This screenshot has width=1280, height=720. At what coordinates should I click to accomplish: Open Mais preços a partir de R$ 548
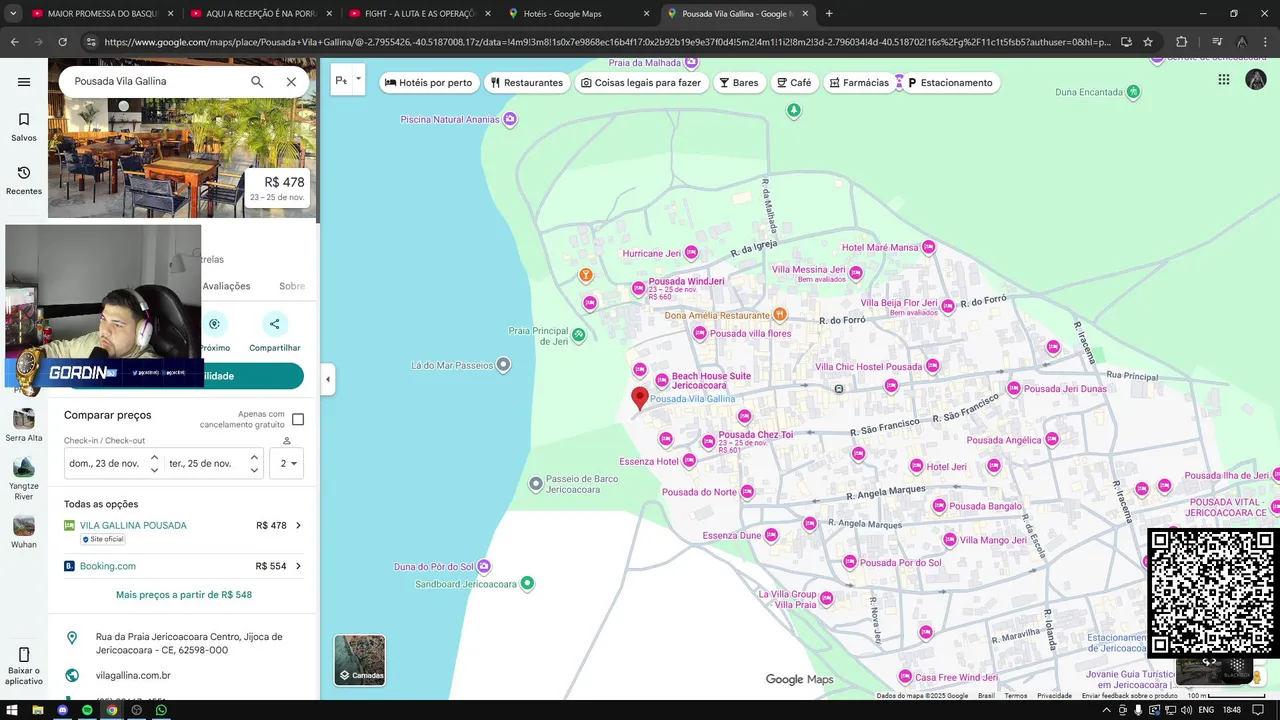point(184,595)
